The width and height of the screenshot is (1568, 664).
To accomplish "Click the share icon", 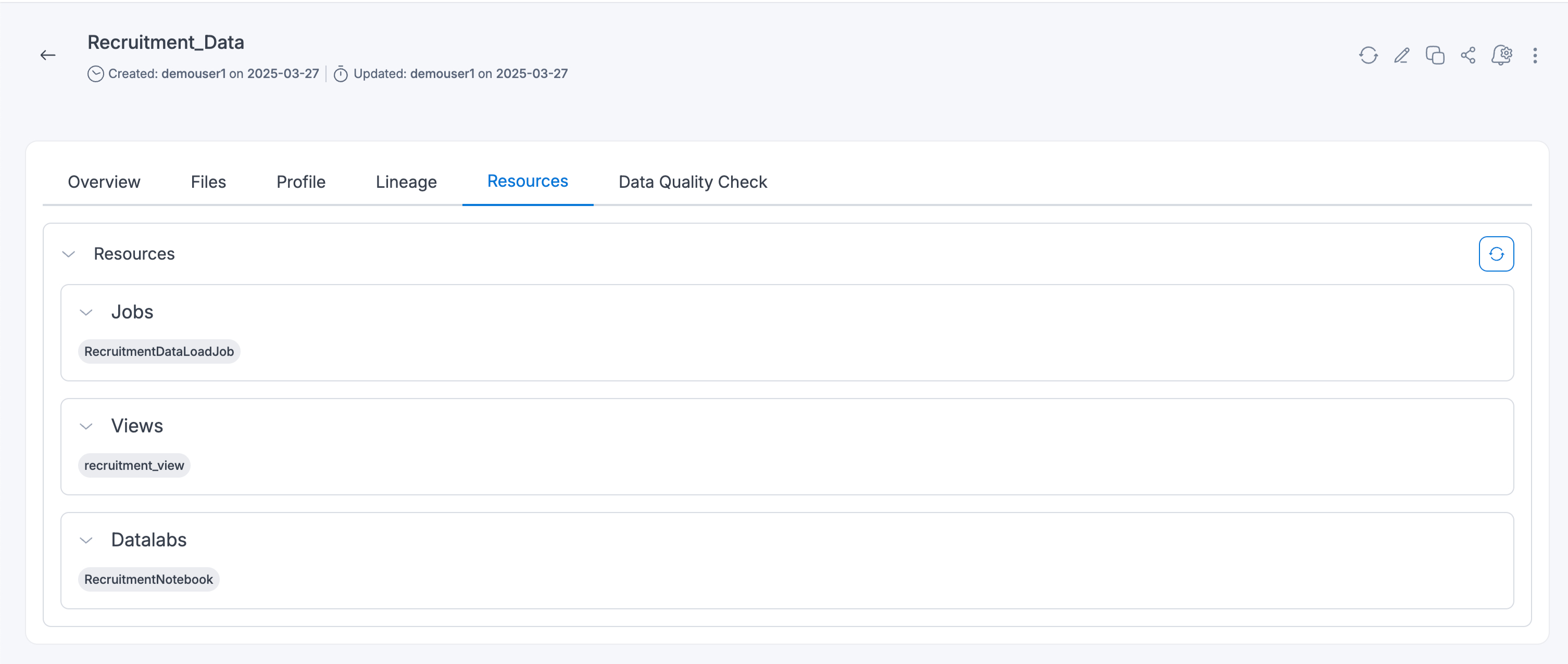I will point(1467,55).
